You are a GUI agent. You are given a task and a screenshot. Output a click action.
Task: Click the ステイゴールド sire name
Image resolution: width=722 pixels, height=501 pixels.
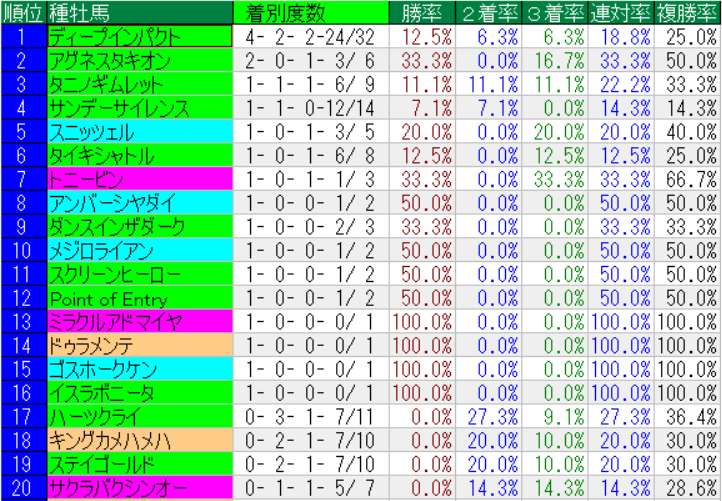click(140, 464)
